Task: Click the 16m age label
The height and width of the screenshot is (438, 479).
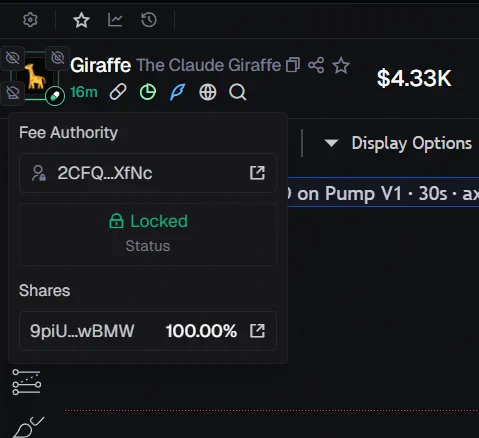Action: coord(84,92)
